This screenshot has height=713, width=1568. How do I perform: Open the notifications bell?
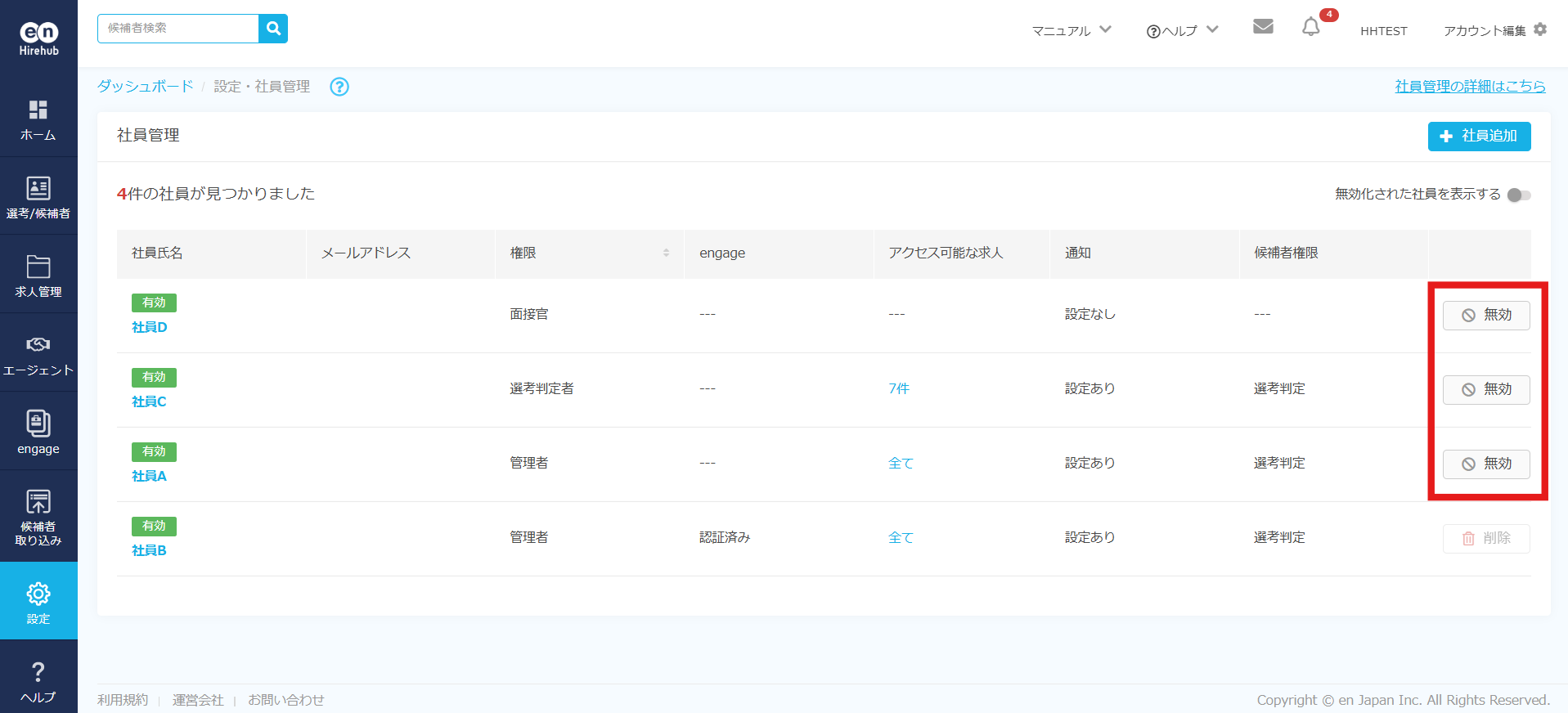(1311, 28)
